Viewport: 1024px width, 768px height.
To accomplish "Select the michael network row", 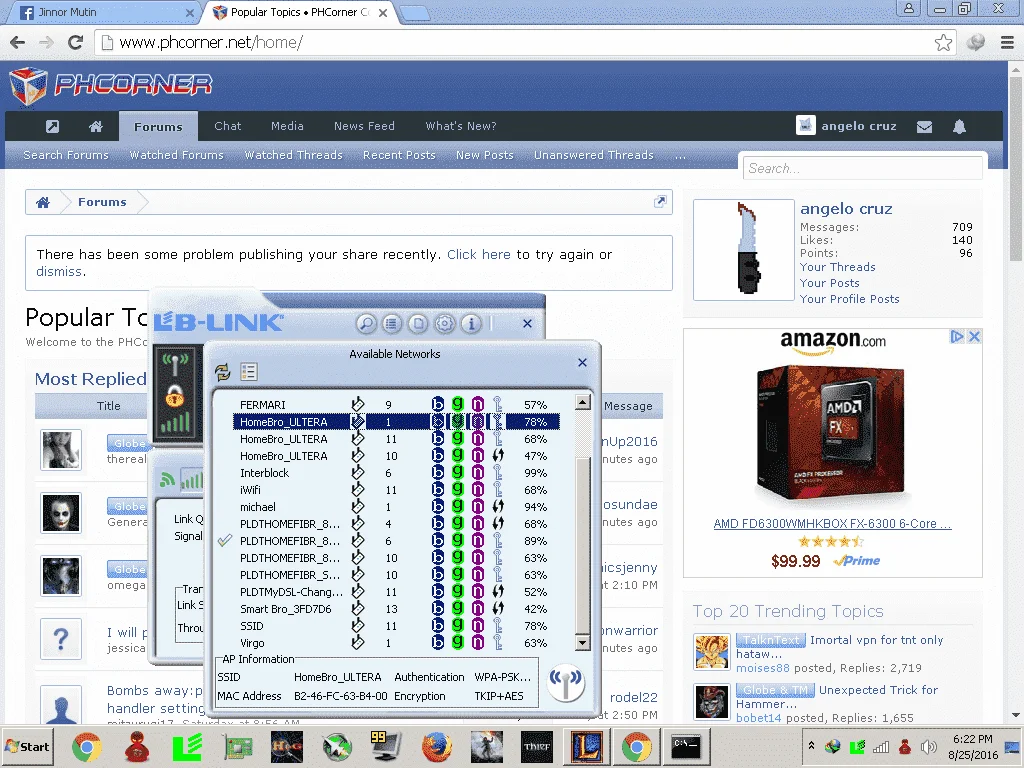I will [396, 507].
